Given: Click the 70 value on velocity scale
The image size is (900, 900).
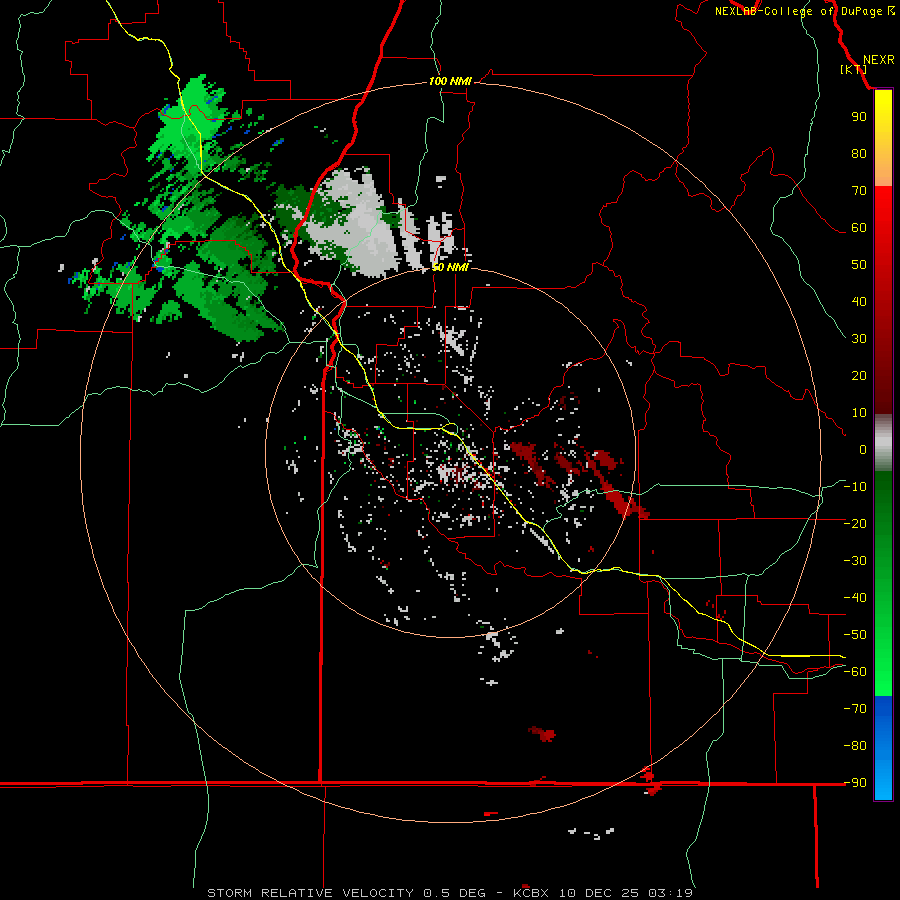Looking at the screenshot, I should (859, 191).
